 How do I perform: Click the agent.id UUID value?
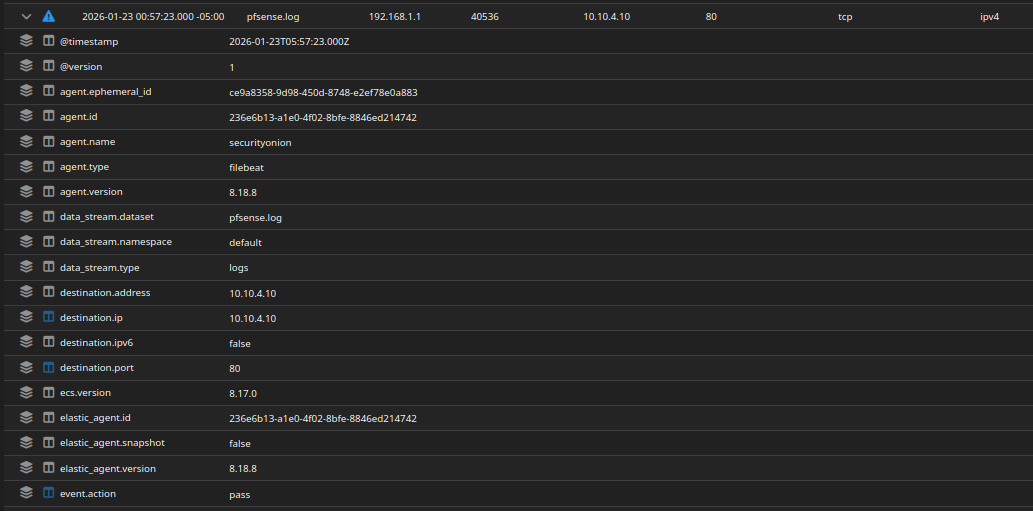[x=323, y=117]
